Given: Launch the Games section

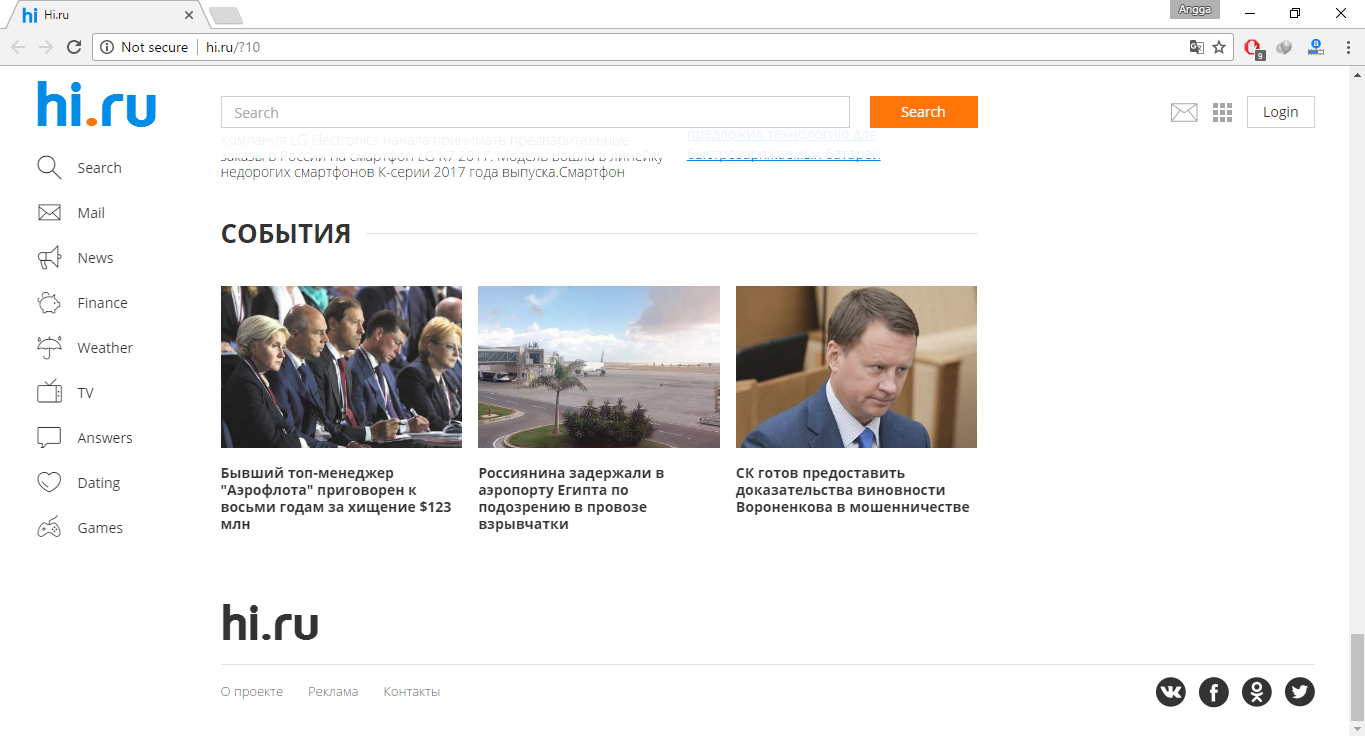Looking at the screenshot, I should [x=100, y=527].
